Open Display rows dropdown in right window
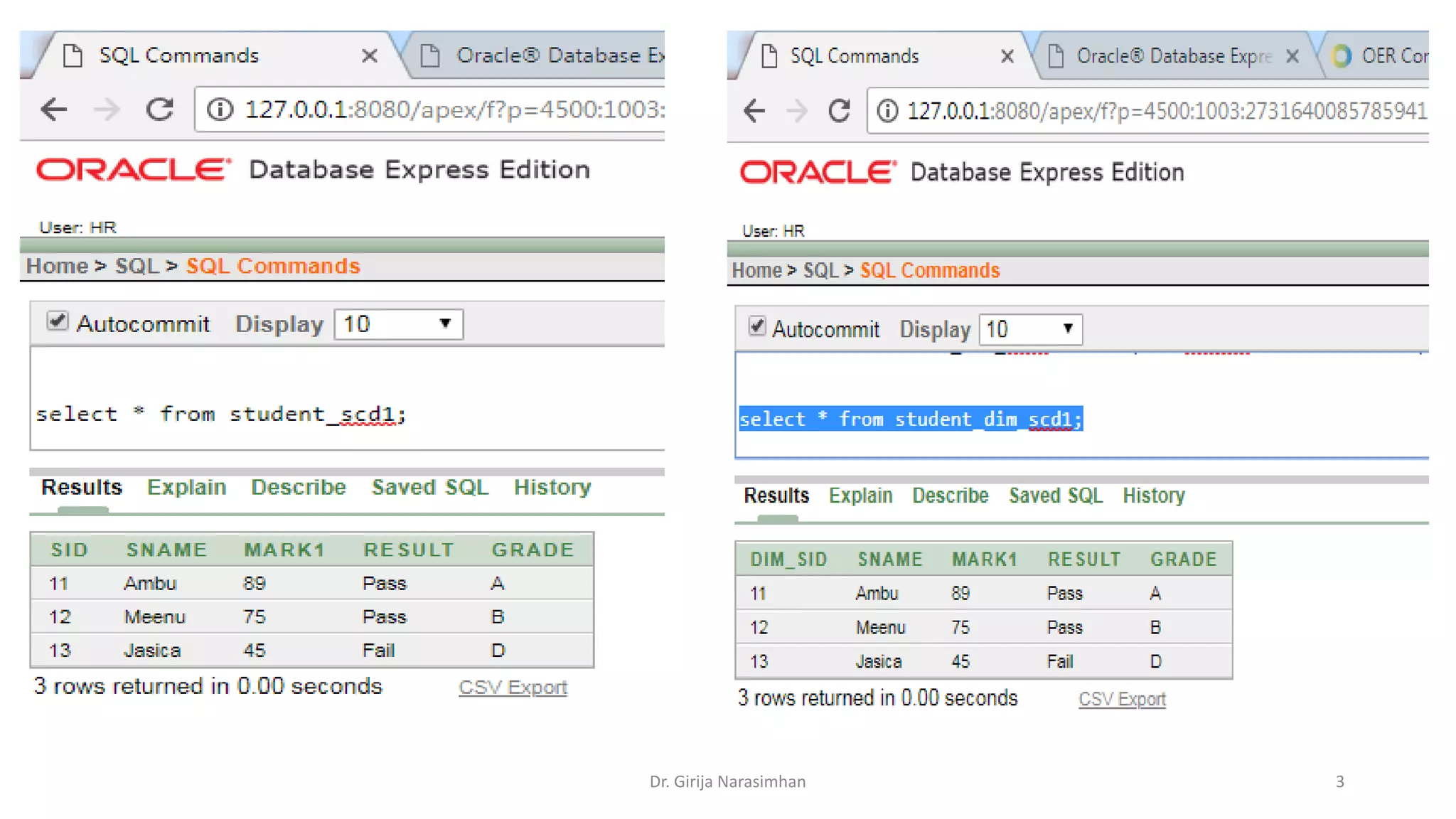Viewport: 1456px width, 819px height. [1029, 329]
